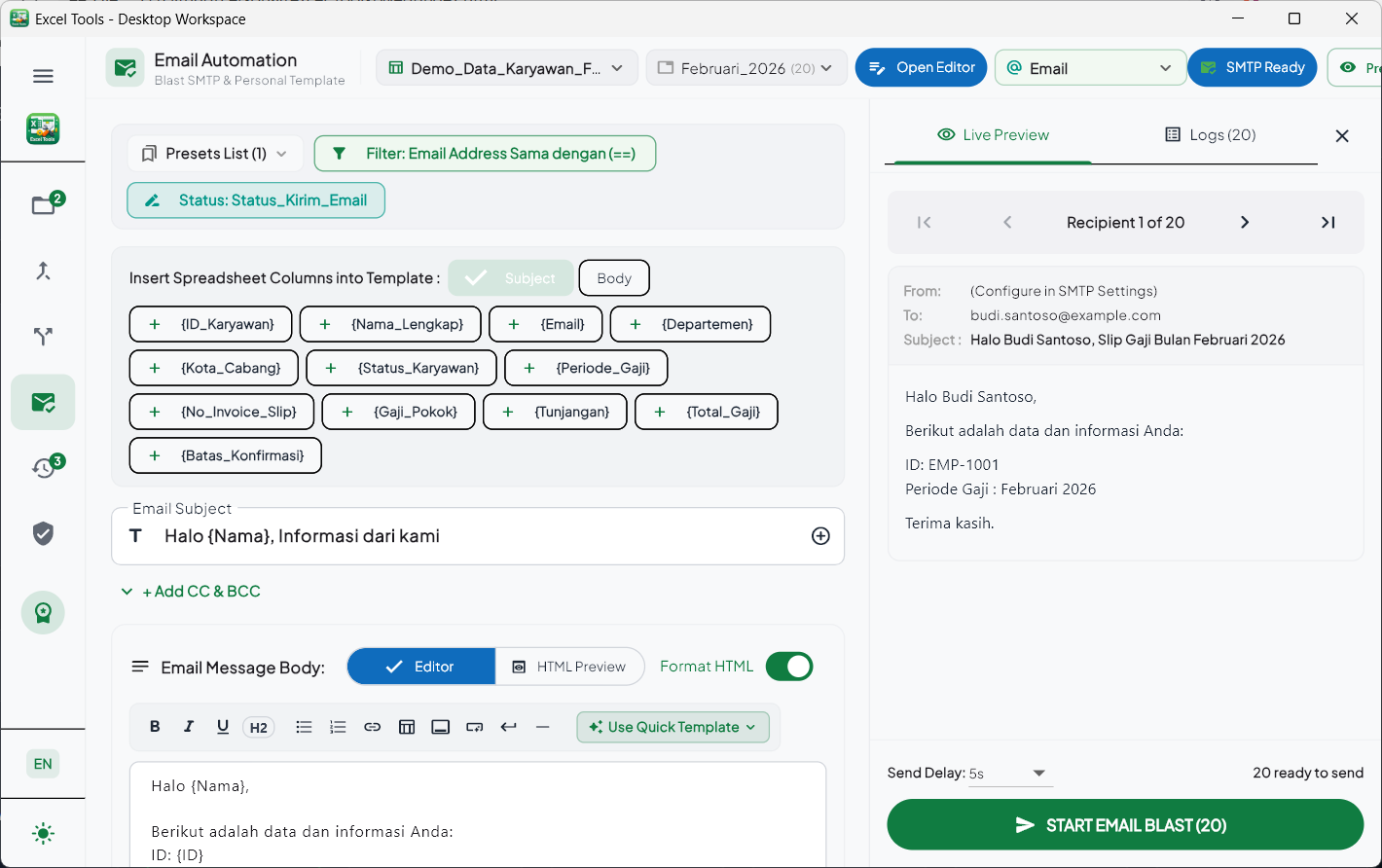Start the email blast for 20 recipients
Viewport: 1382px width, 868px height.
click(1125, 825)
